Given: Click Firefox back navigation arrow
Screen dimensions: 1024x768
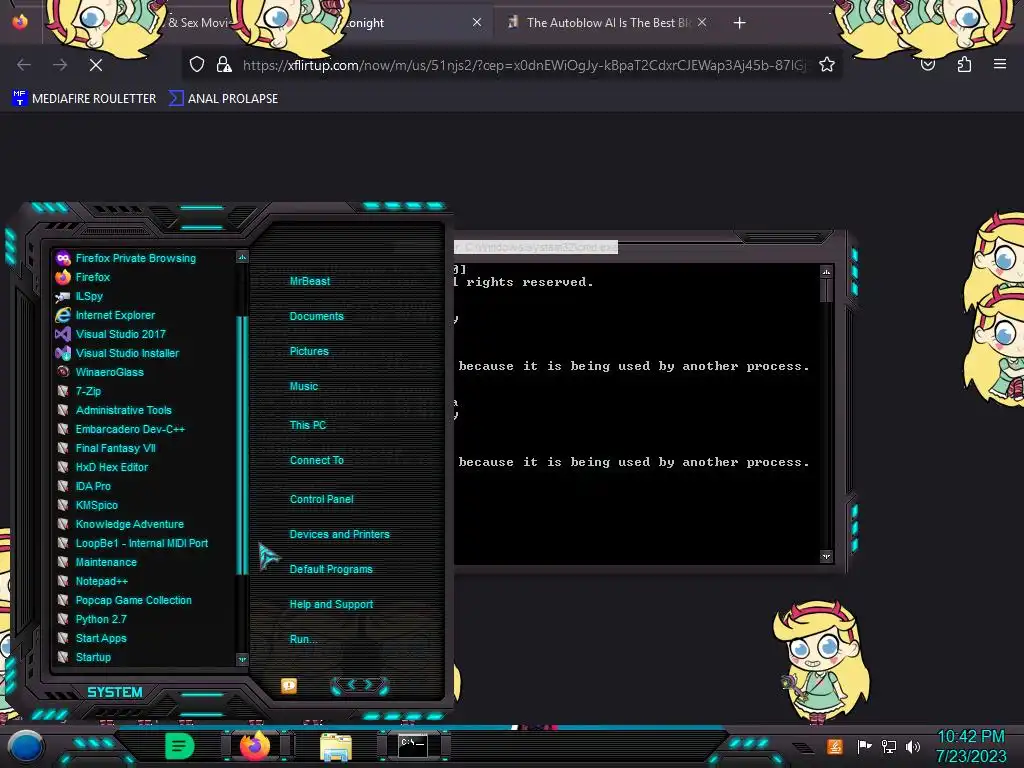Looking at the screenshot, I should tap(24, 65).
